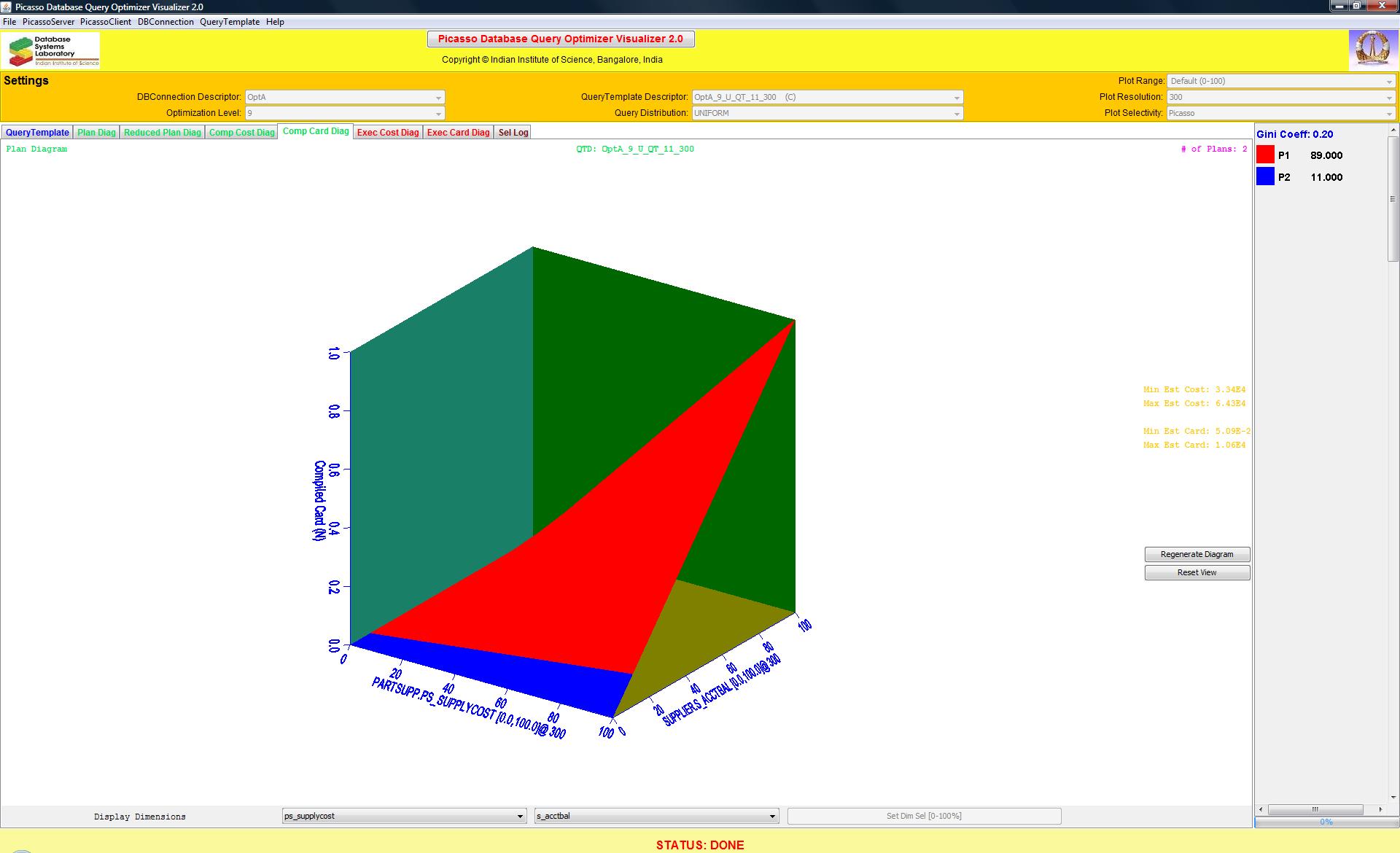Expand the Plot Resolution dropdown
The width and height of the screenshot is (1400, 853).
[1280, 97]
